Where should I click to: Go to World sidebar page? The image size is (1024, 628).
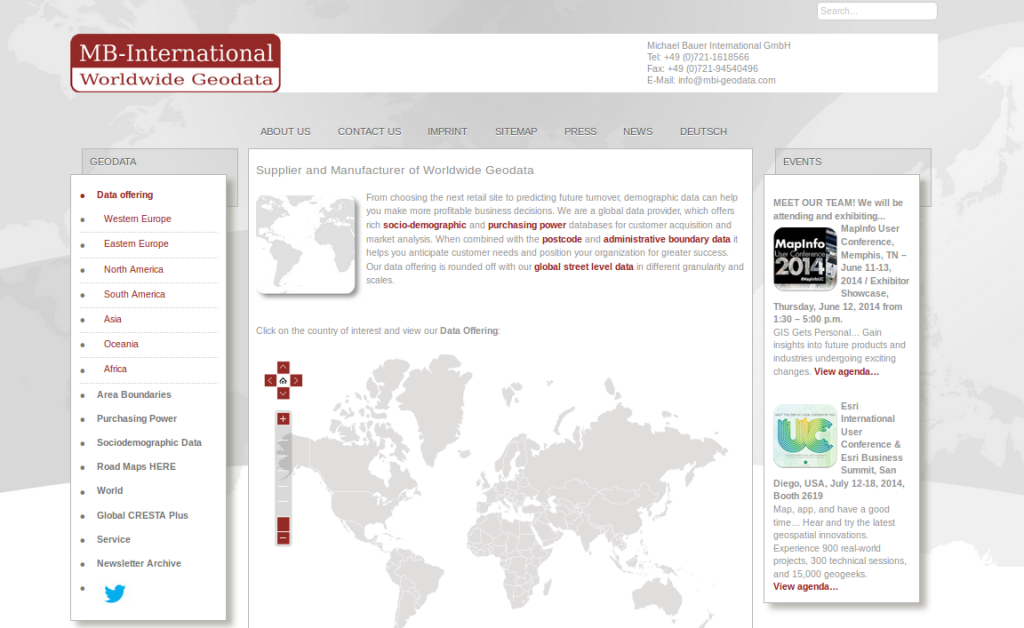110,490
